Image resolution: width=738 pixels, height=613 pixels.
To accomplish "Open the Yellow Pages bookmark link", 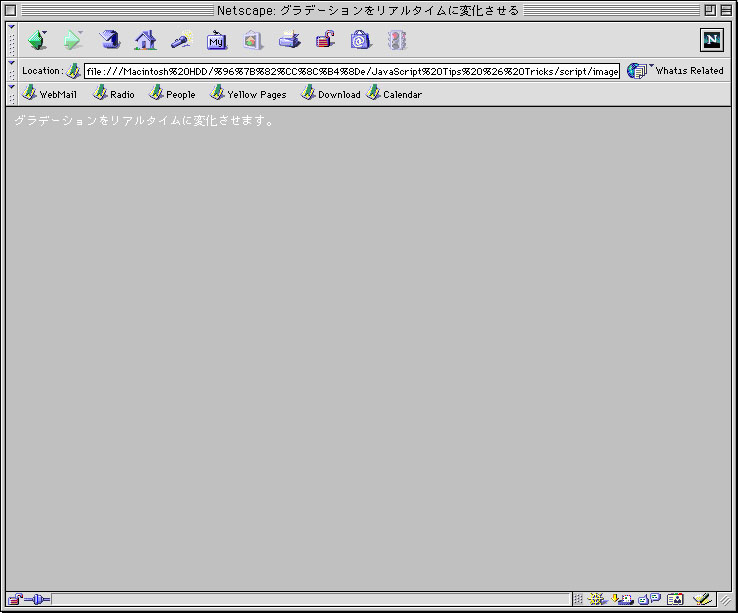I will pos(248,94).
